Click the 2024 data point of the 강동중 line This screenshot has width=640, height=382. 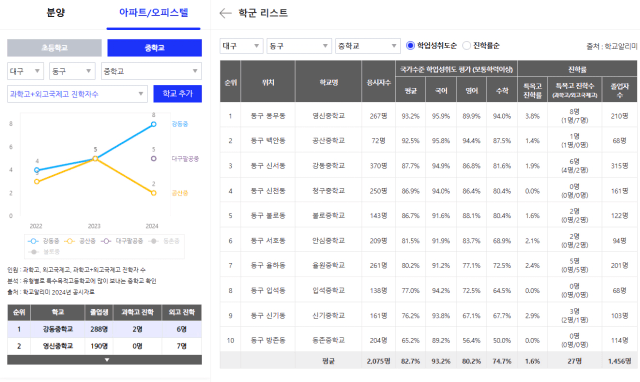(x=153, y=124)
